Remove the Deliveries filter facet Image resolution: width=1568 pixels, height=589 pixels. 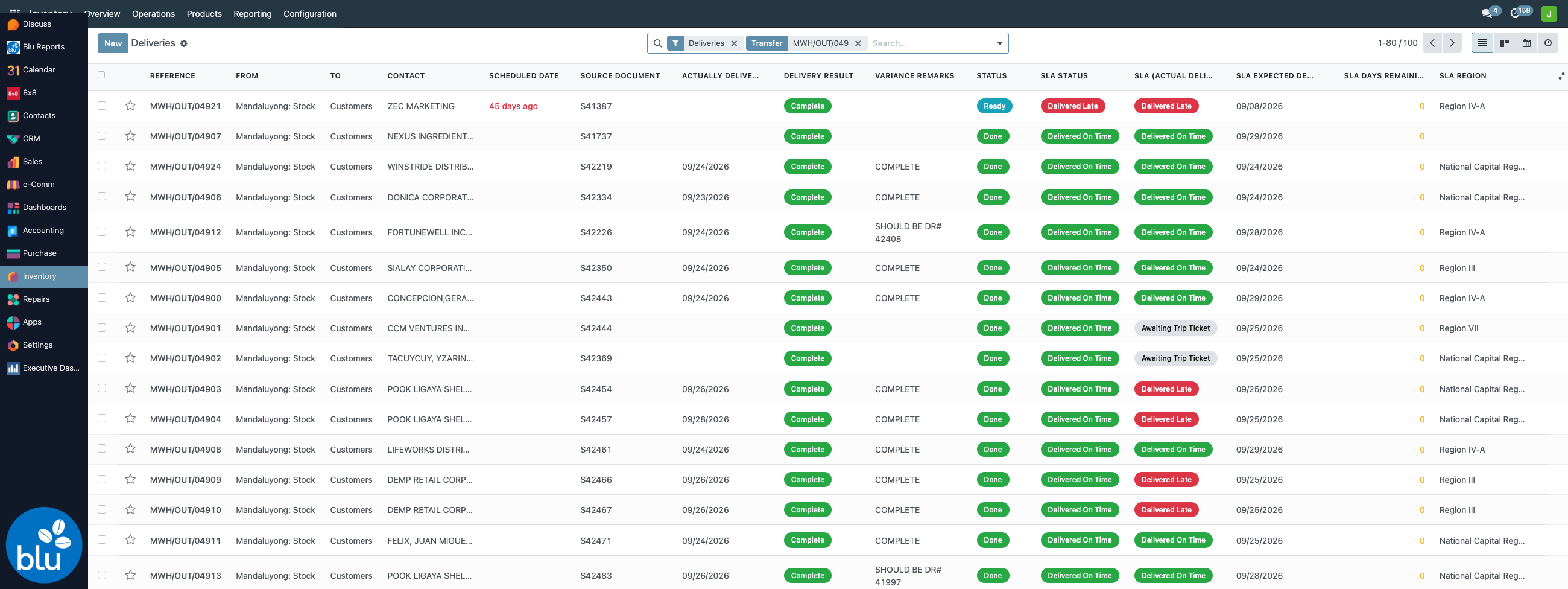pyautogui.click(x=734, y=43)
